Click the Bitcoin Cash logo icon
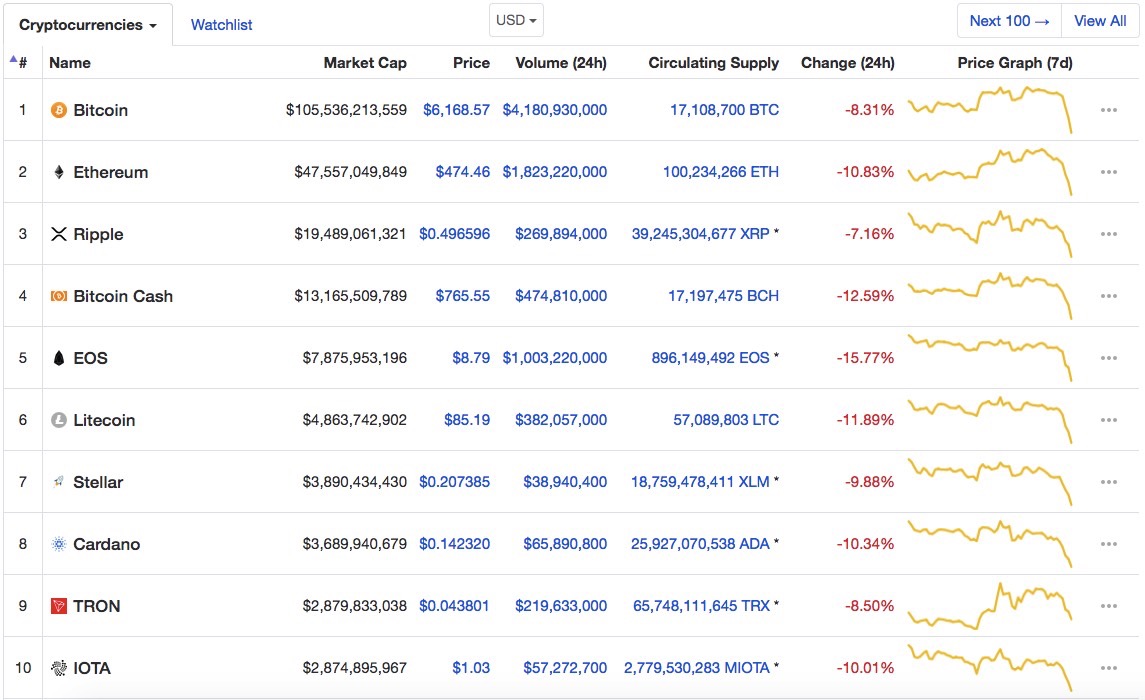1145x700 pixels. coord(58,296)
